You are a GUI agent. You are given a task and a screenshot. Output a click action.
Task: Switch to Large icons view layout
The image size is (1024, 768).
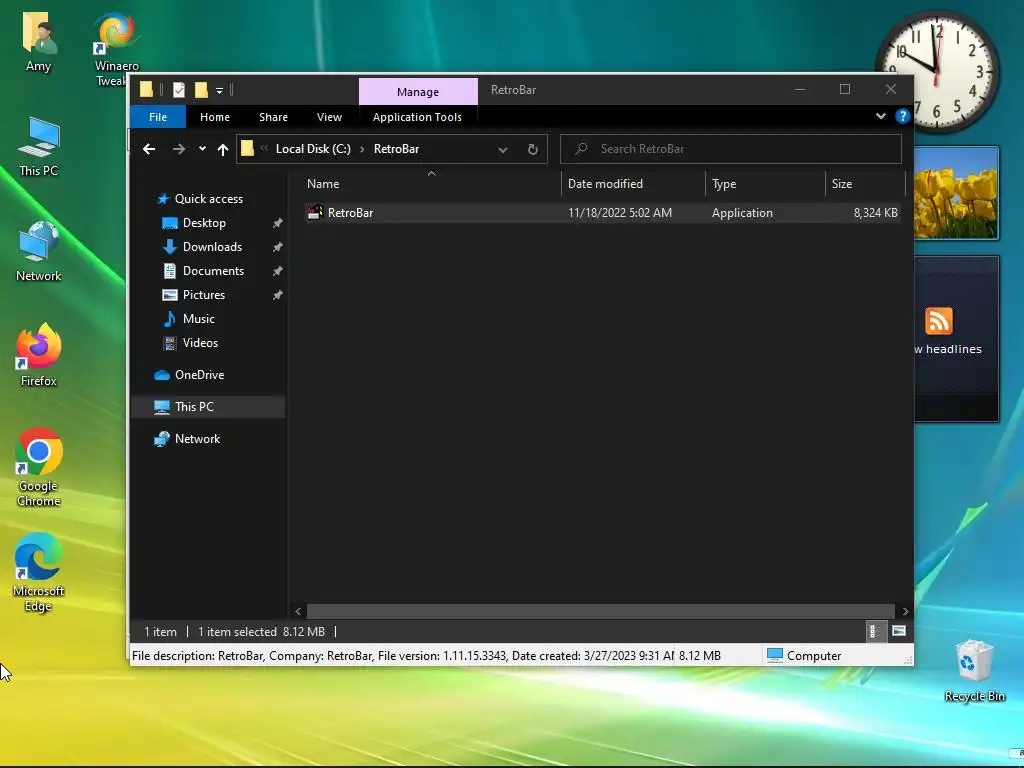[899, 632]
